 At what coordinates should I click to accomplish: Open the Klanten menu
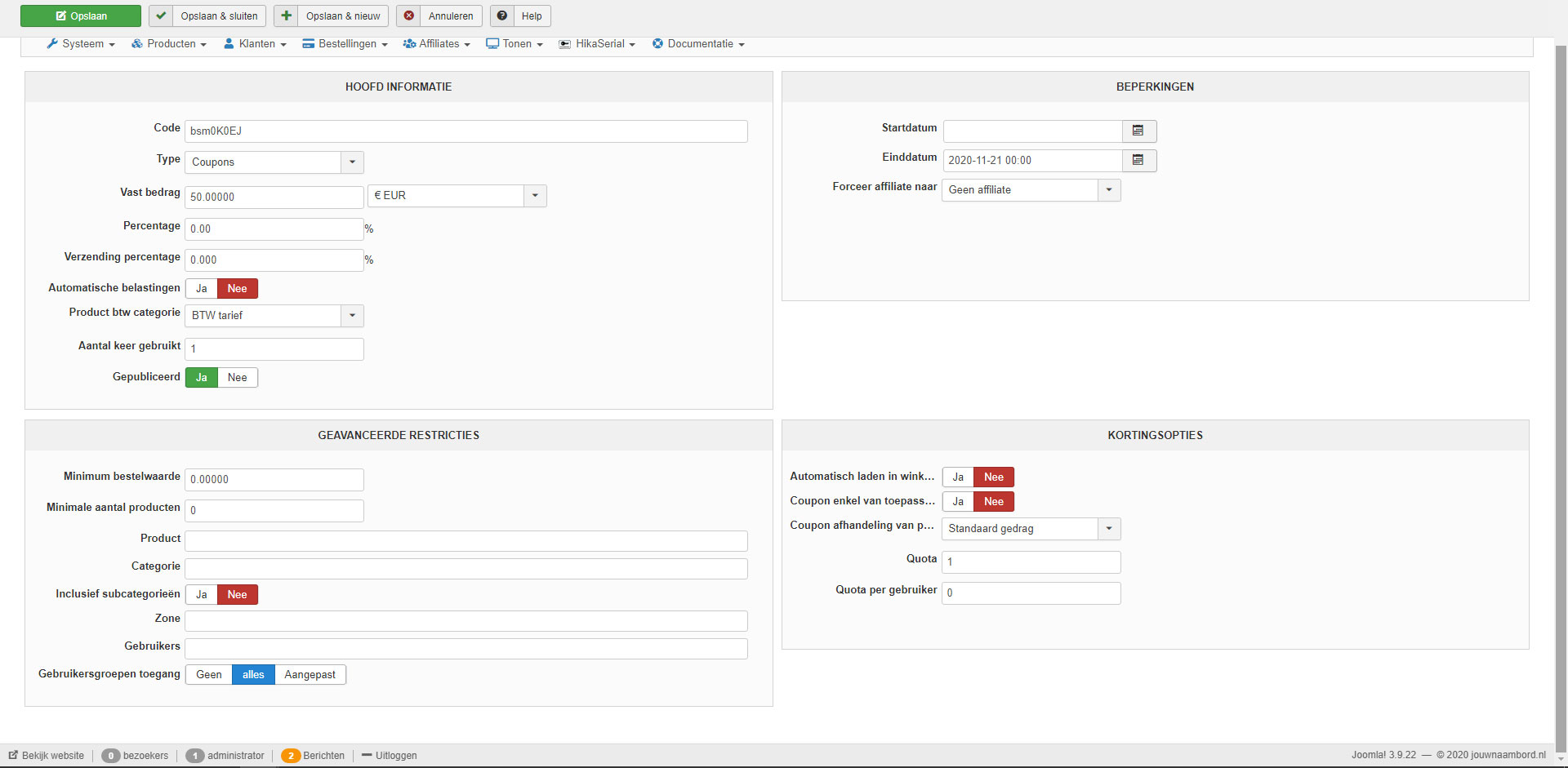coord(256,43)
